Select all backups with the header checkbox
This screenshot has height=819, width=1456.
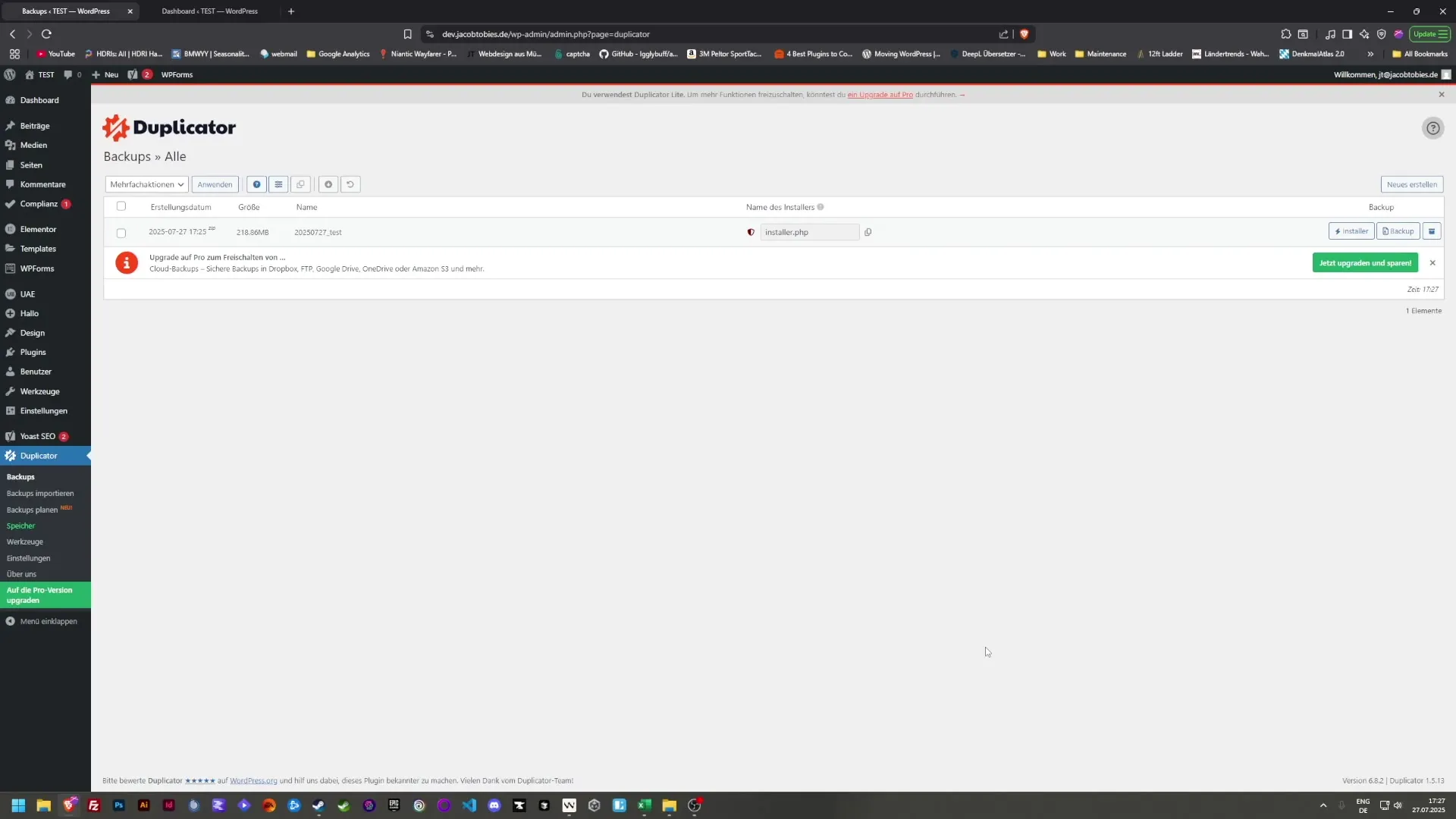point(121,206)
